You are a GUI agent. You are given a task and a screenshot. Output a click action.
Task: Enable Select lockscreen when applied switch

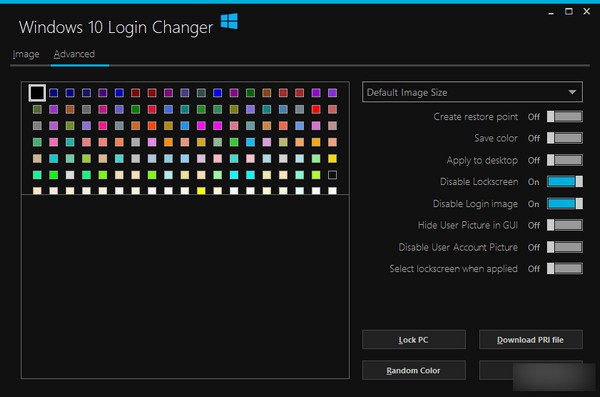tap(565, 268)
